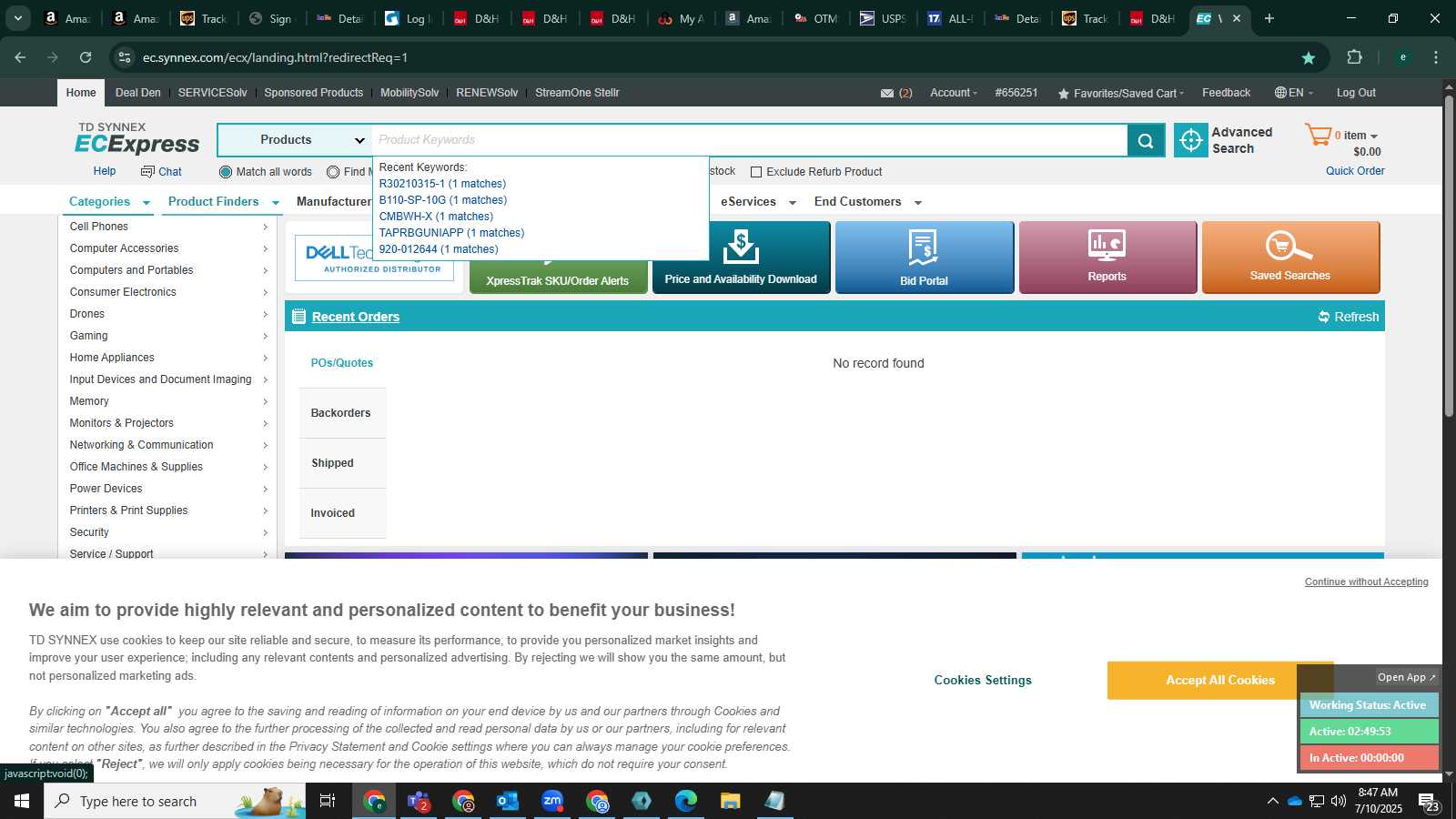This screenshot has width=1456, height=819.
Task: Click the Windows Start button
Action: click(22, 801)
